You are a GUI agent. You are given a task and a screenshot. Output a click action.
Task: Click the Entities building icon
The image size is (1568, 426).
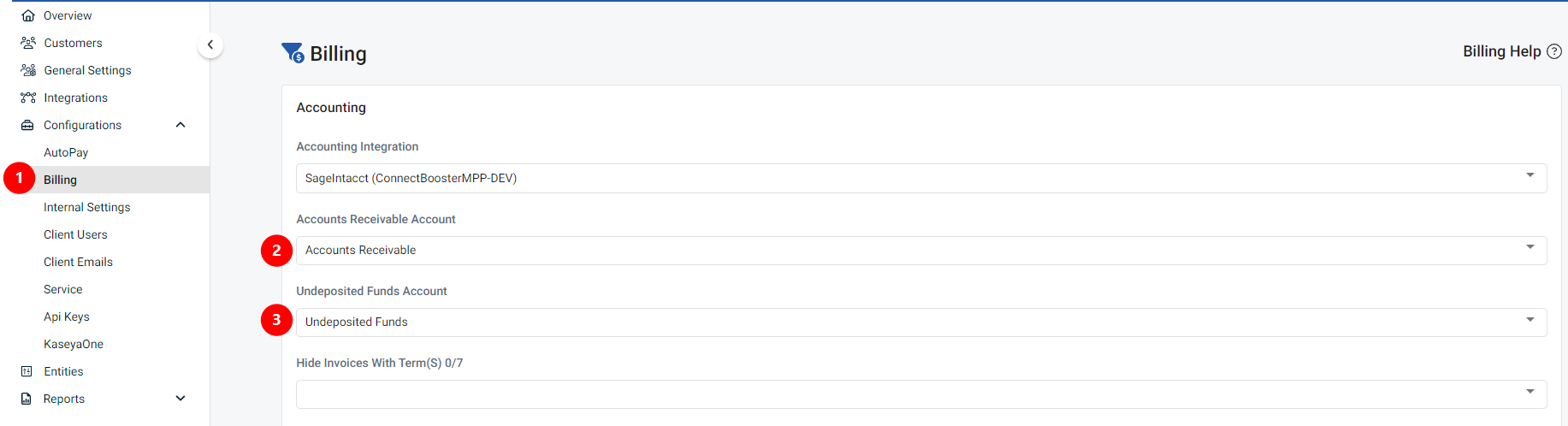point(27,371)
